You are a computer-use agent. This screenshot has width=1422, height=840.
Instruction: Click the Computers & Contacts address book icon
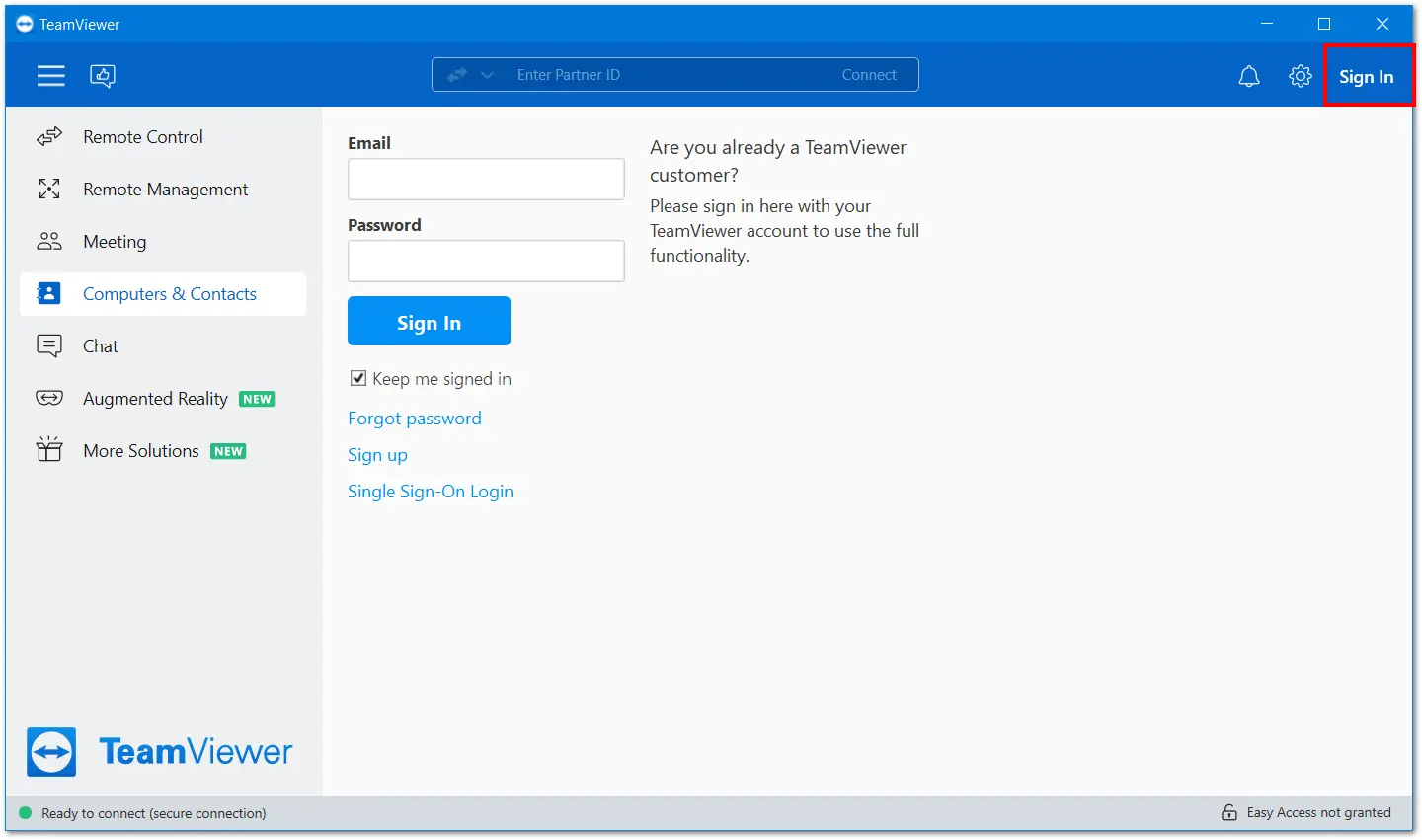(x=49, y=294)
